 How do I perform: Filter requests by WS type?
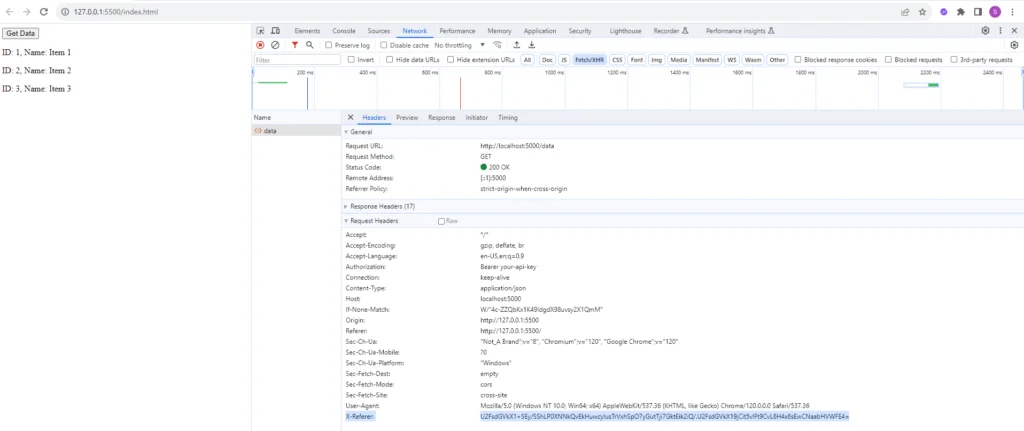point(732,59)
